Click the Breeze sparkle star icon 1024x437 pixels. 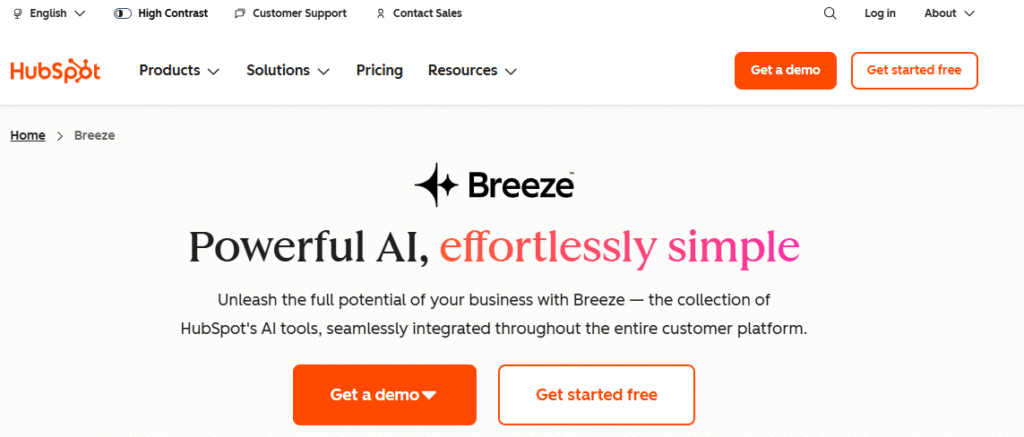435,185
